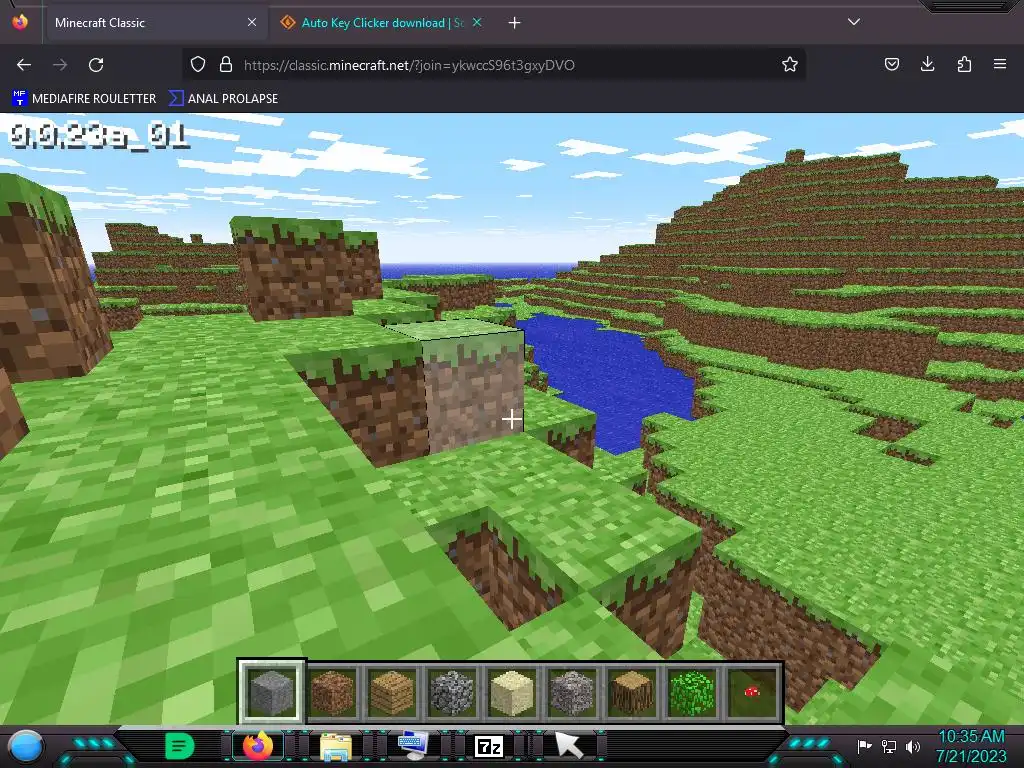Select the red mushroom in hotbar

[x=752, y=692]
